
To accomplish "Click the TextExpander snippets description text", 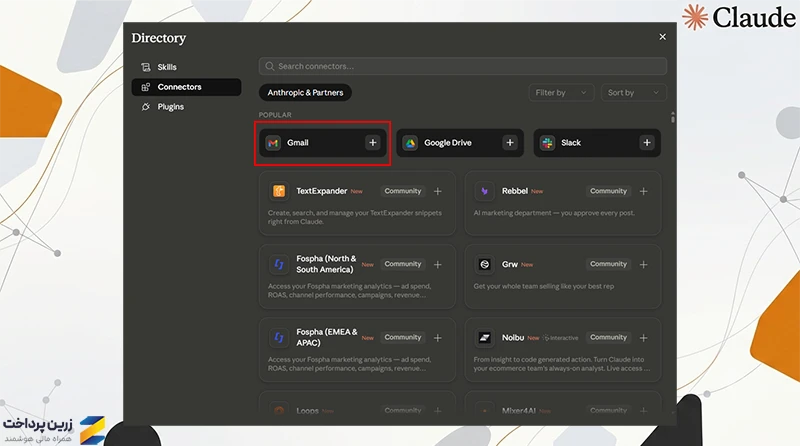I will click(355, 217).
